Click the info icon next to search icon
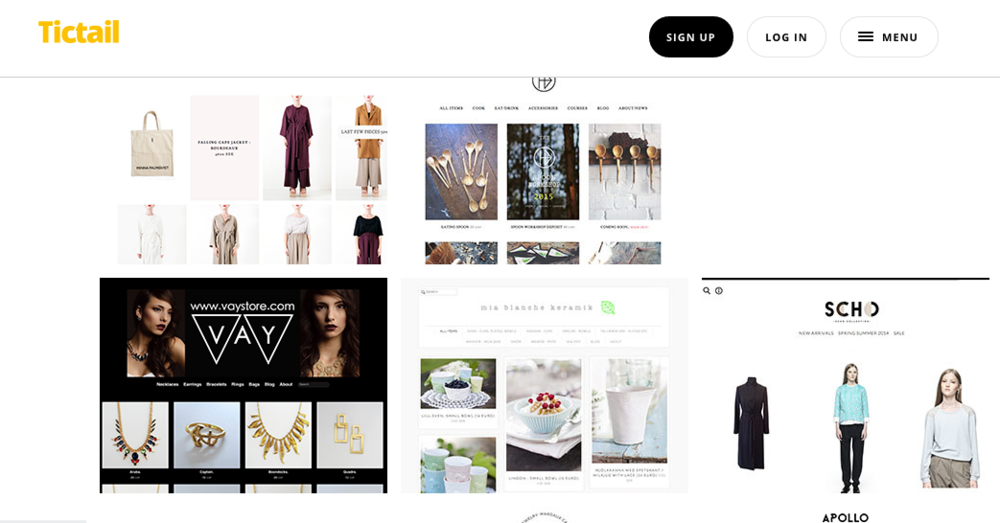 pyautogui.click(x=719, y=291)
